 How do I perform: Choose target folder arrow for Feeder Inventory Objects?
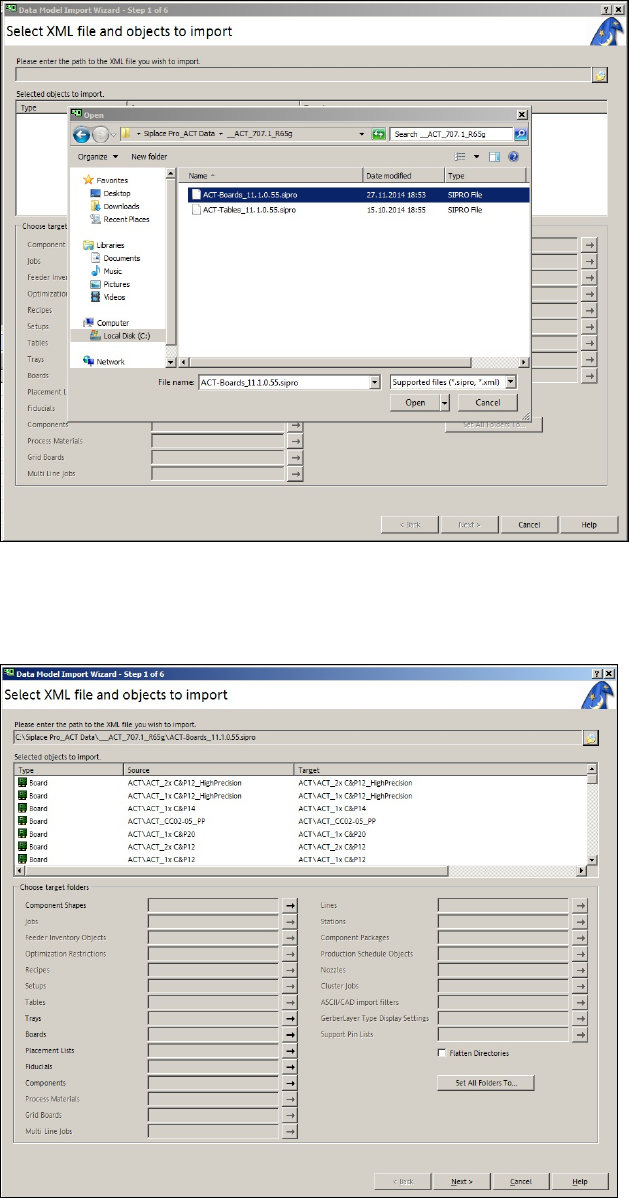[x=290, y=937]
